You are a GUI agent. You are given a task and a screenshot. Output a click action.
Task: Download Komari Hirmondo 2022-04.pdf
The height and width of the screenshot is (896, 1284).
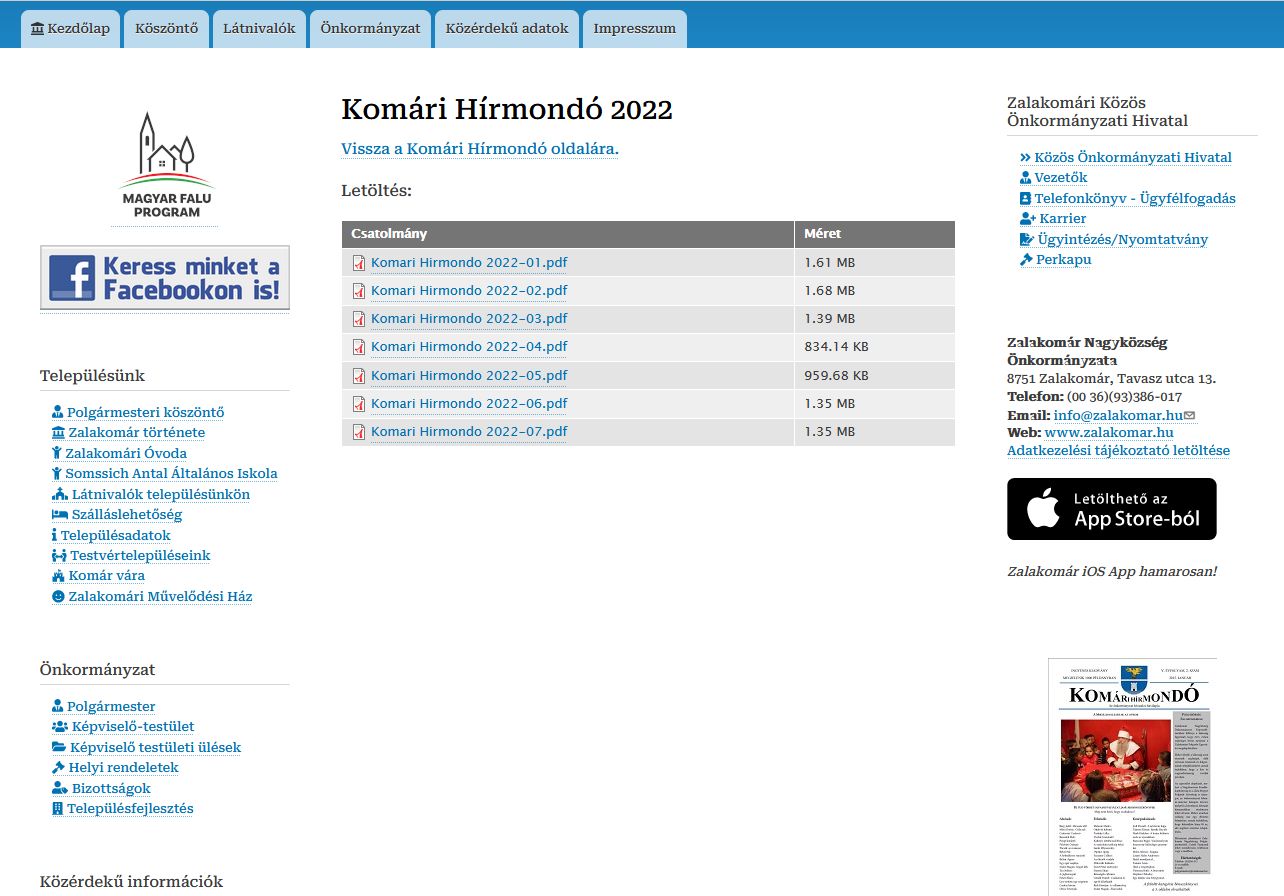tap(469, 347)
